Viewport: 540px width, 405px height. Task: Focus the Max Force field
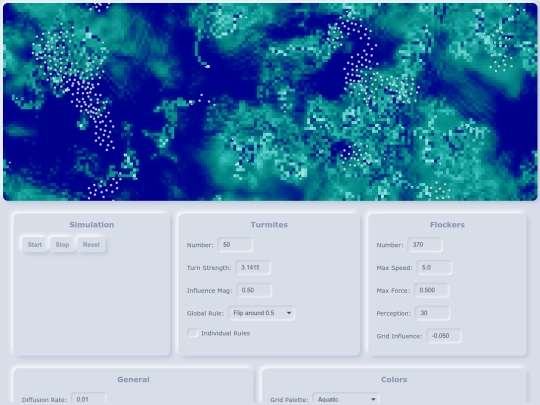[432, 290]
